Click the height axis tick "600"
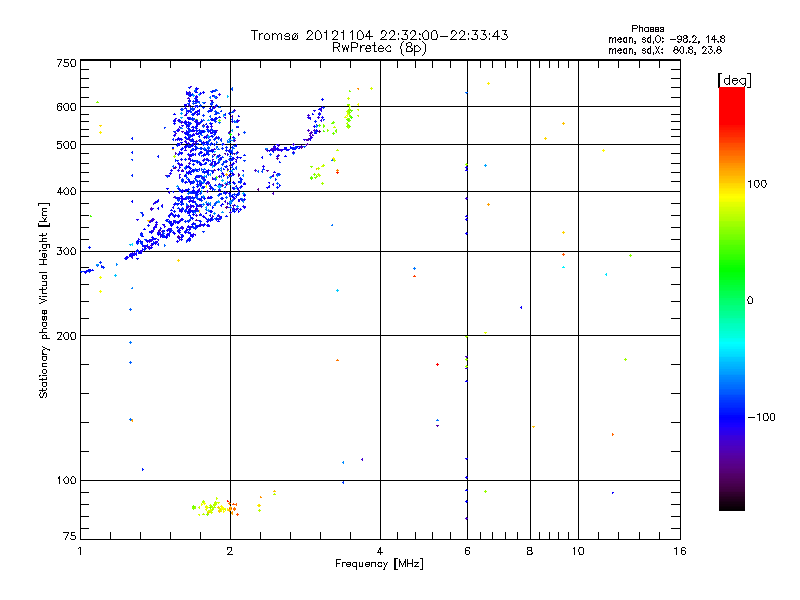The image size is (800, 600). 66,107
